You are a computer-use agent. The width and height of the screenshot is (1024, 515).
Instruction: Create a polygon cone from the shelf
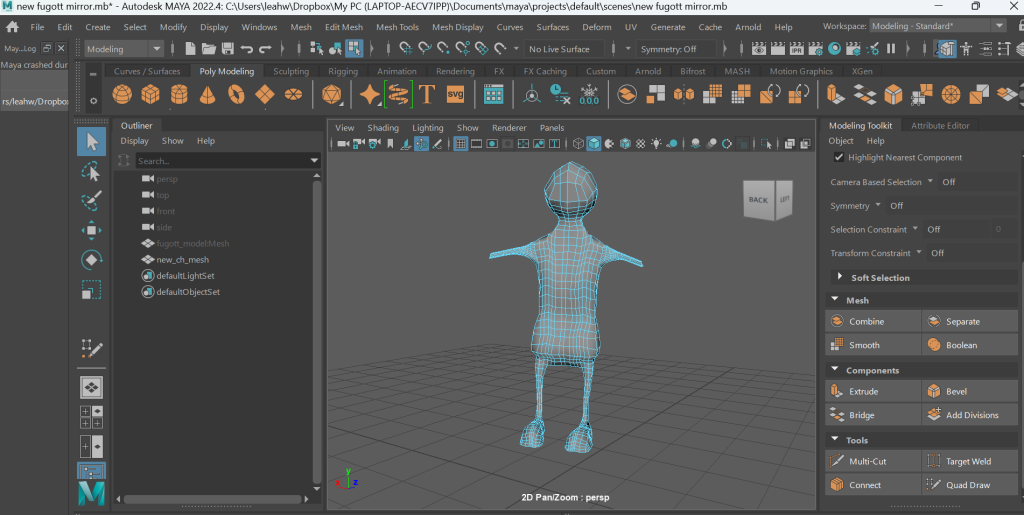point(208,95)
